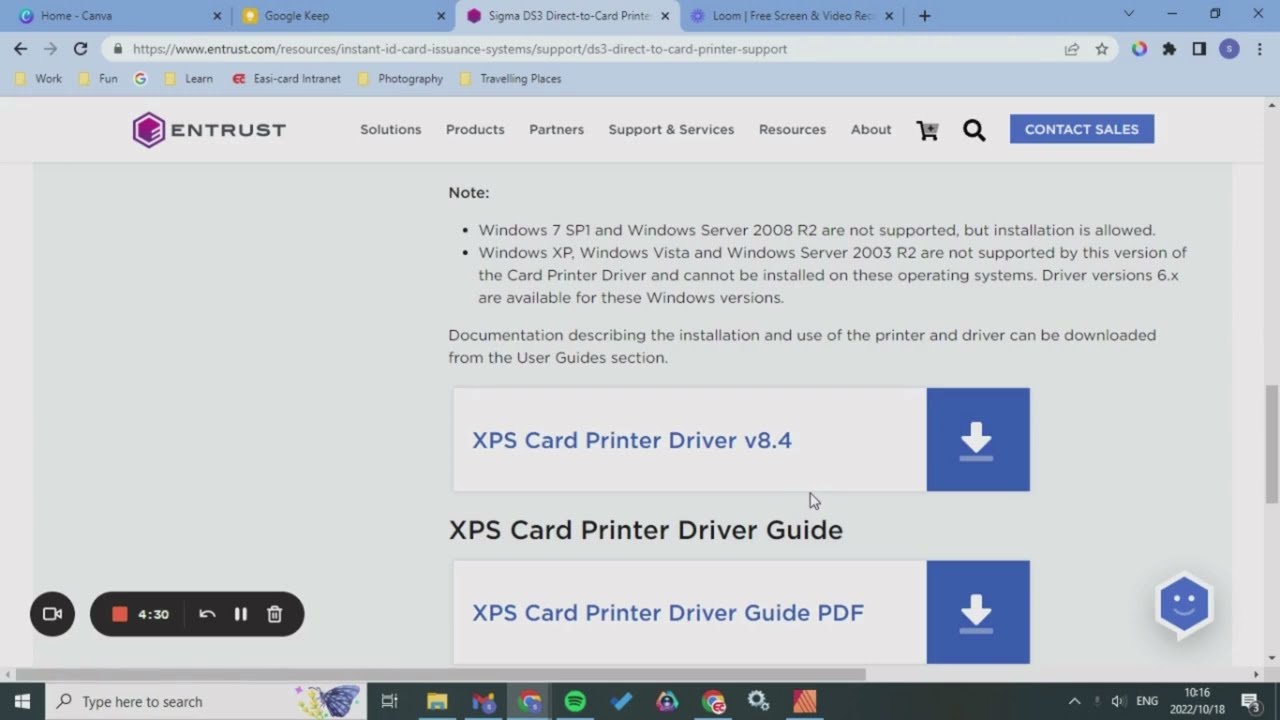This screenshot has width=1280, height=720.
Task: Click the XPS Card Printer Driver Guide heading
Action: [646, 530]
